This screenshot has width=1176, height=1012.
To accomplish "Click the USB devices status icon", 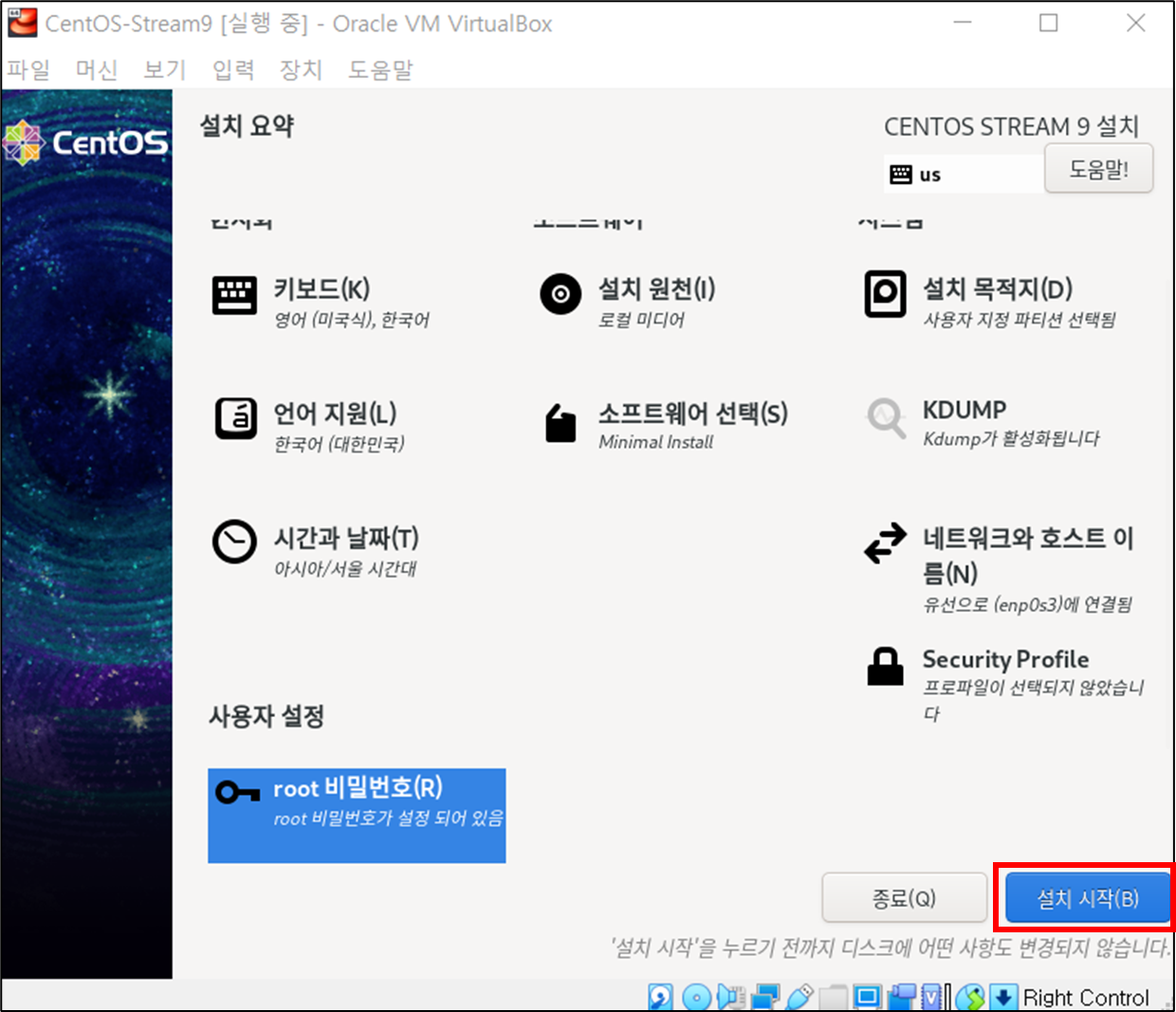I will 800,997.
